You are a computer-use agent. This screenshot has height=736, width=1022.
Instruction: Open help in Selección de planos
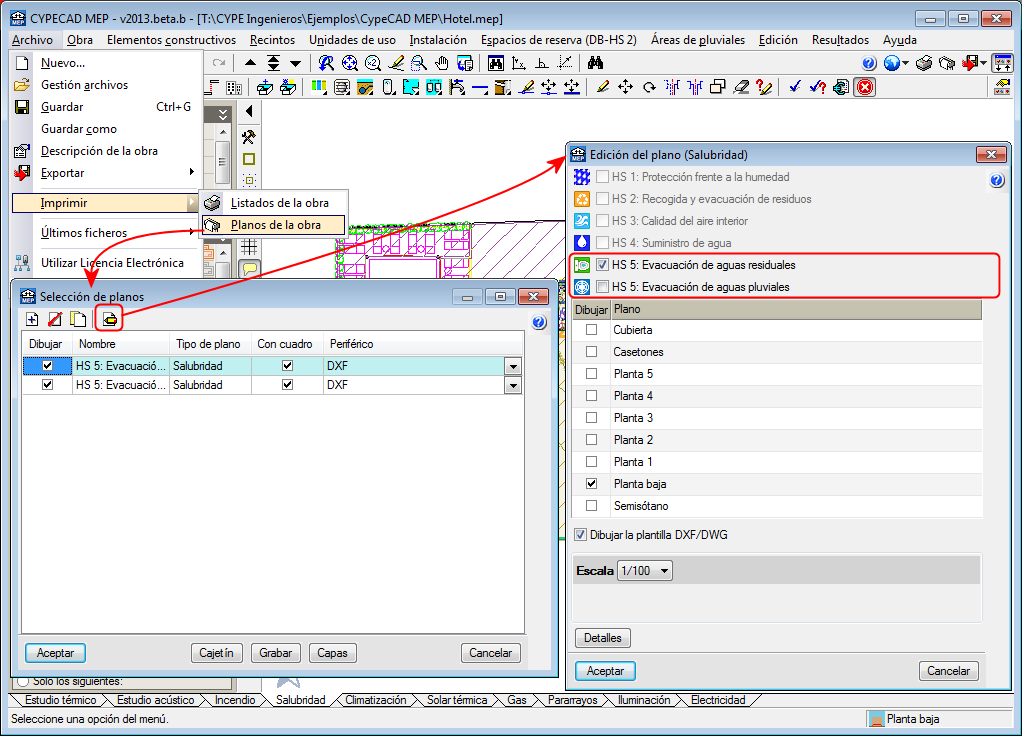tap(539, 322)
